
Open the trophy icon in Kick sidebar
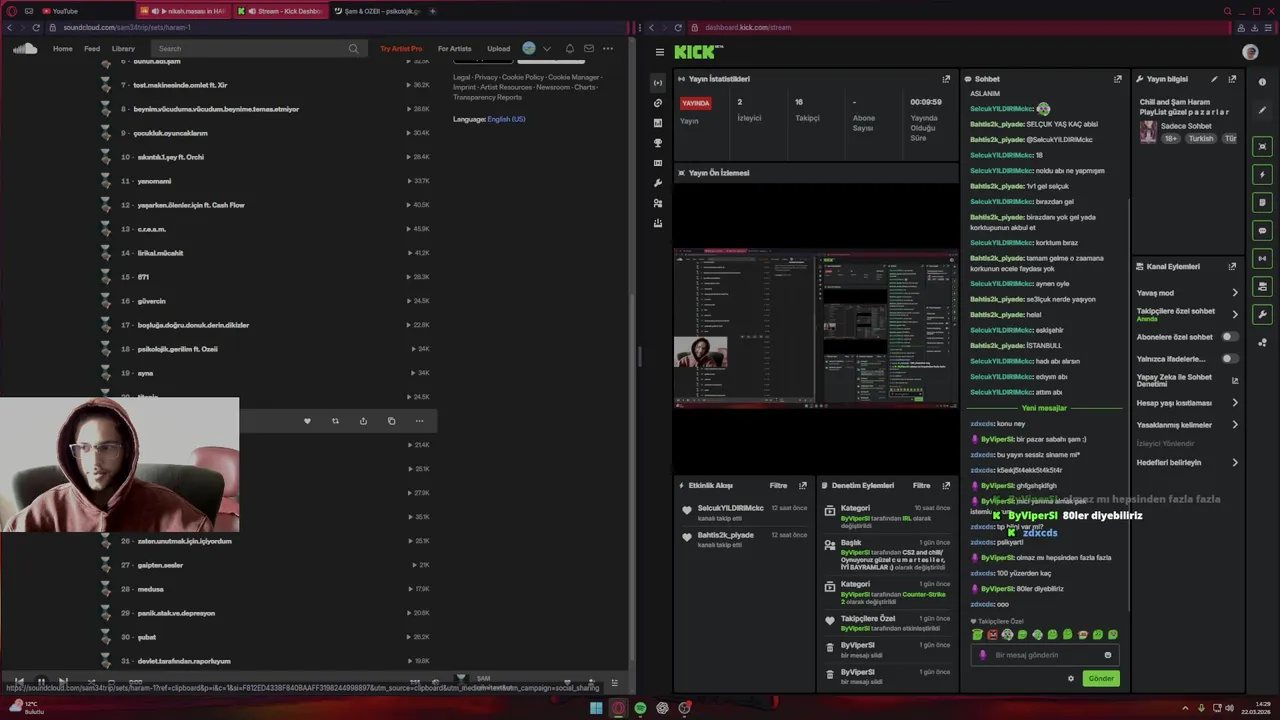click(x=657, y=143)
